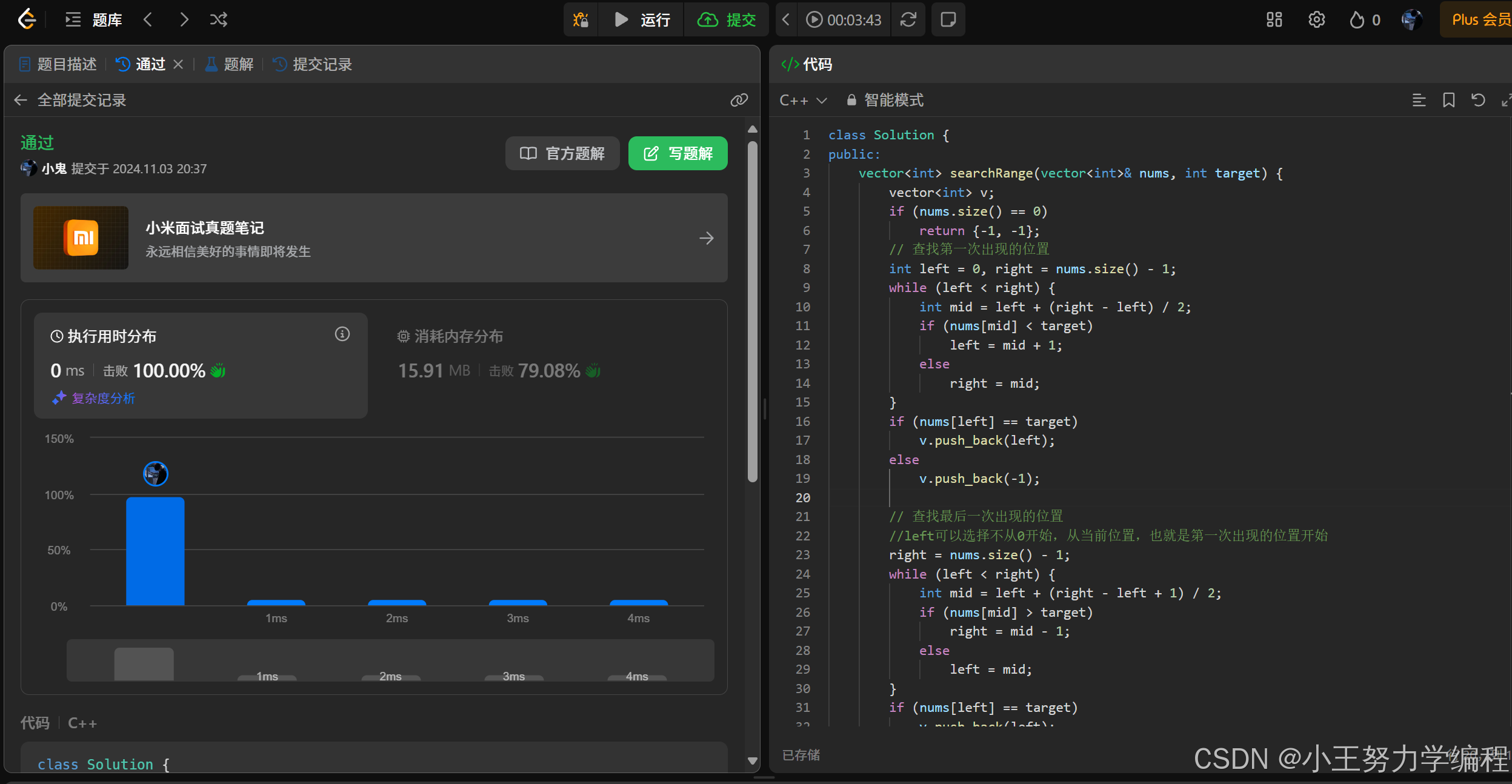Open settings gear icon
The width and height of the screenshot is (1512, 784).
pos(1316,20)
